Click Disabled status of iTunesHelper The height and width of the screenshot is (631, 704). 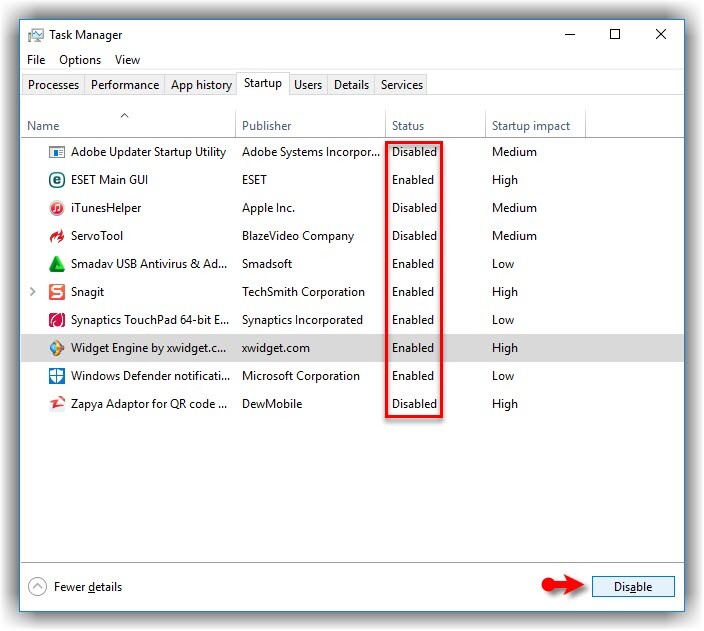point(414,208)
